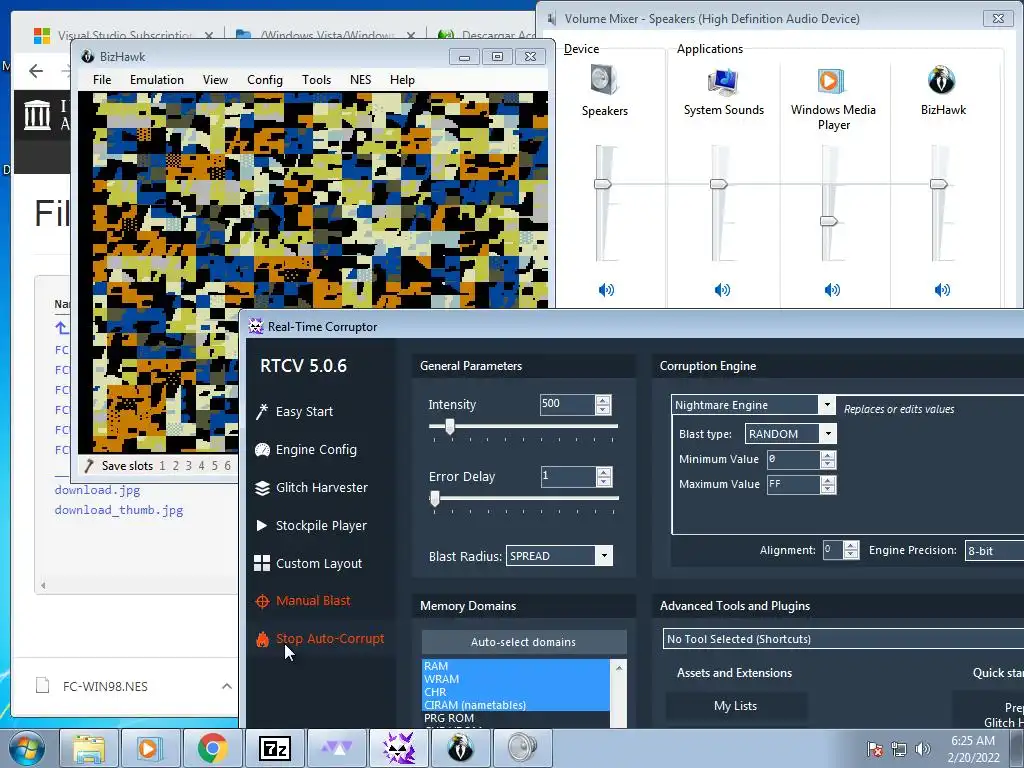1024x768 pixels.
Task: Click the Error Delay value field
Action: click(568, 476)
